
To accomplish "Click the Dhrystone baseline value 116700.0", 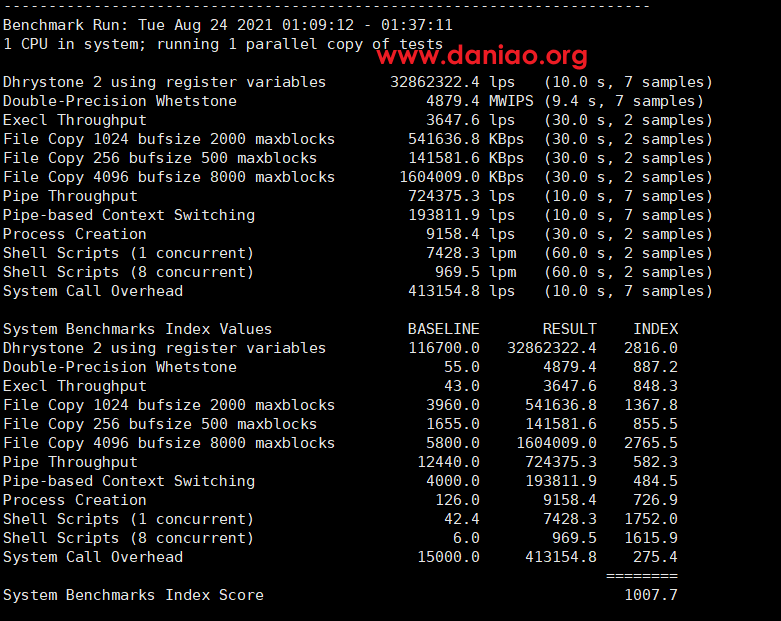I will [x=443, y=348].
